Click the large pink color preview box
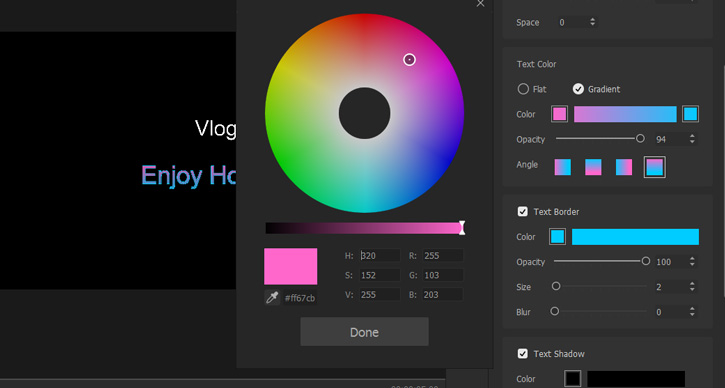Image resolution: width=725 pixels, height=388 pixels. [290, 266]
